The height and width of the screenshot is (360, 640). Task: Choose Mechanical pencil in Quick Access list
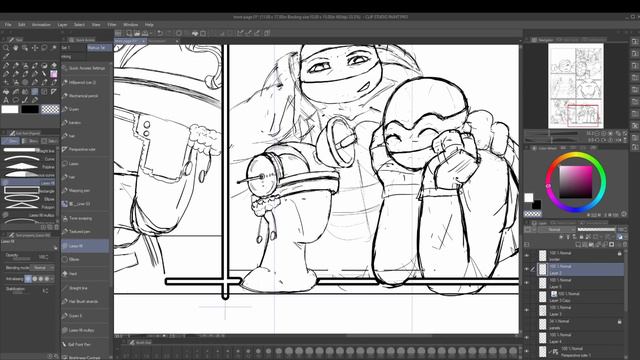click(85, 96)
